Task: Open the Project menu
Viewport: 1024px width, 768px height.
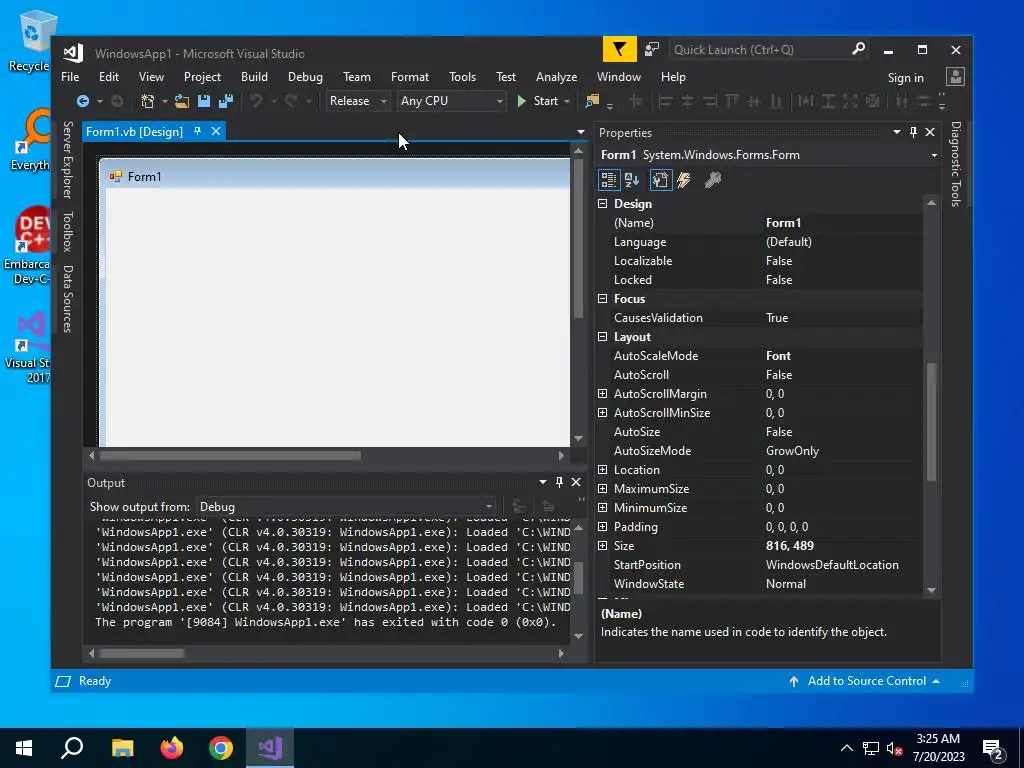Action: [202, 77]
